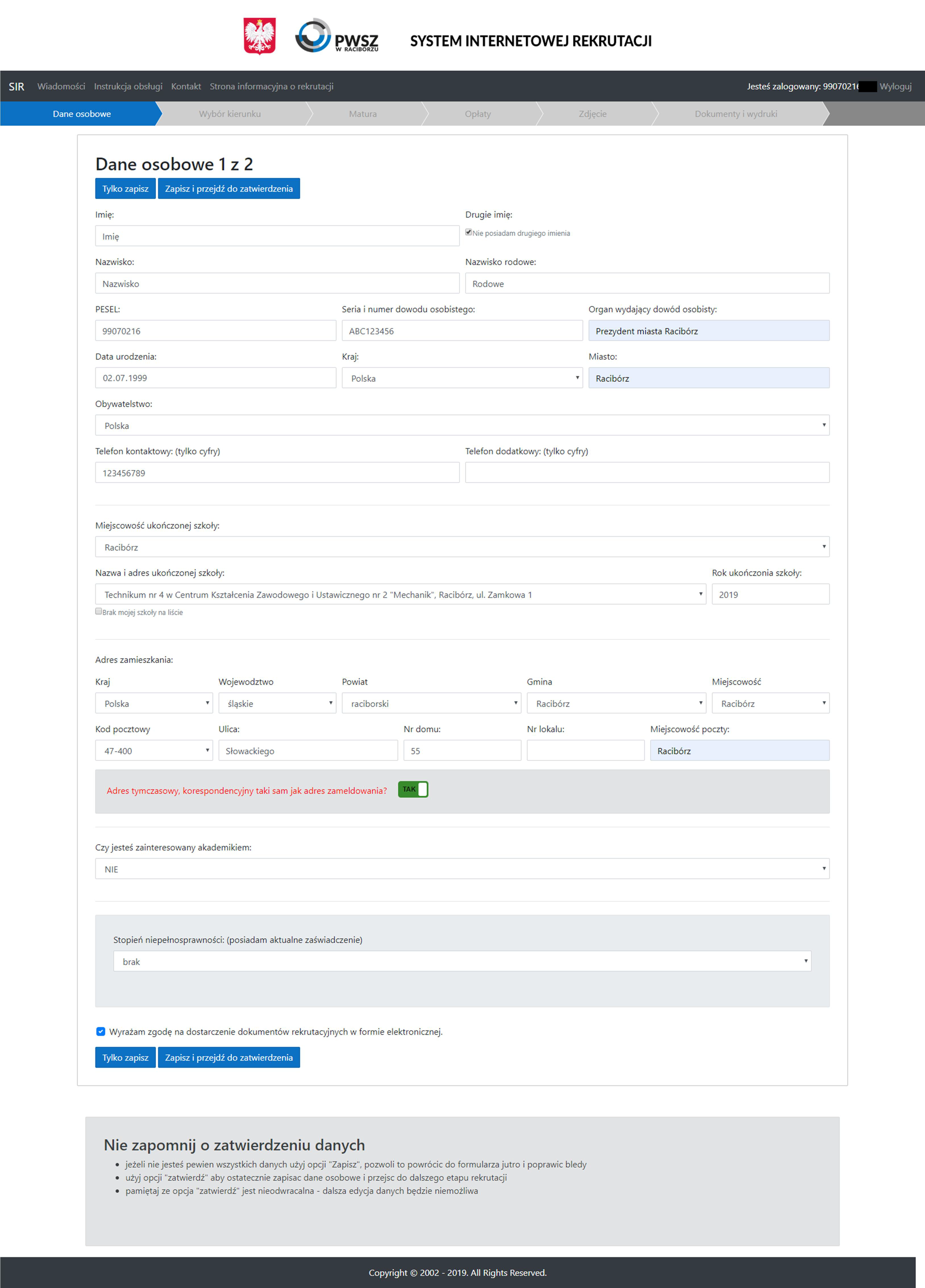Click Wyloguj to log out

[895, 86]
